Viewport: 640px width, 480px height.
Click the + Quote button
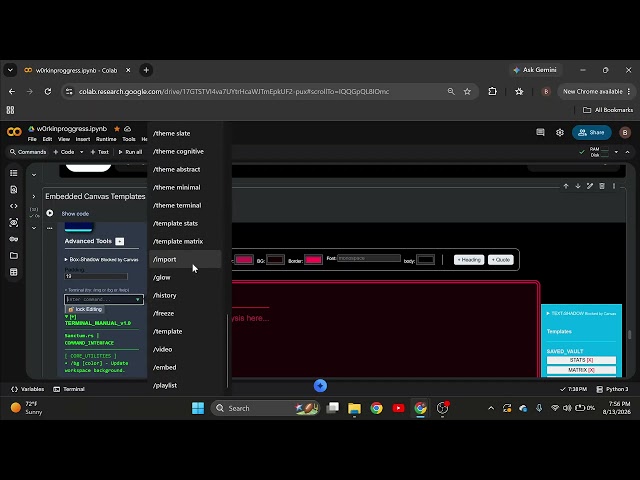coord(501,260)
